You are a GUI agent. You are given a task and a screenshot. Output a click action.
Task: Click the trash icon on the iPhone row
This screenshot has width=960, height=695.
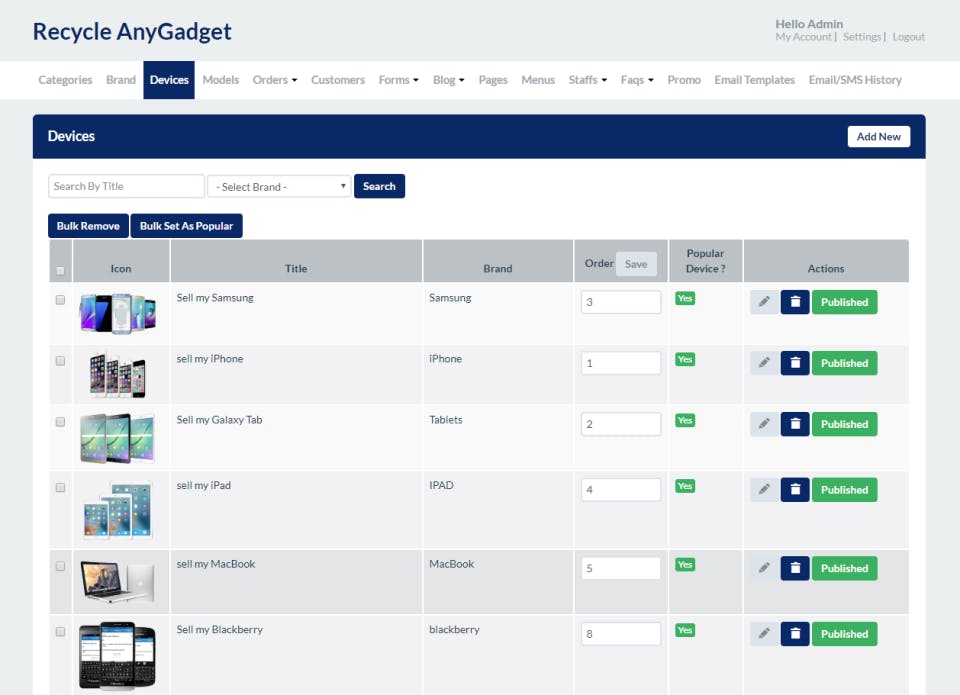(795, 362)
